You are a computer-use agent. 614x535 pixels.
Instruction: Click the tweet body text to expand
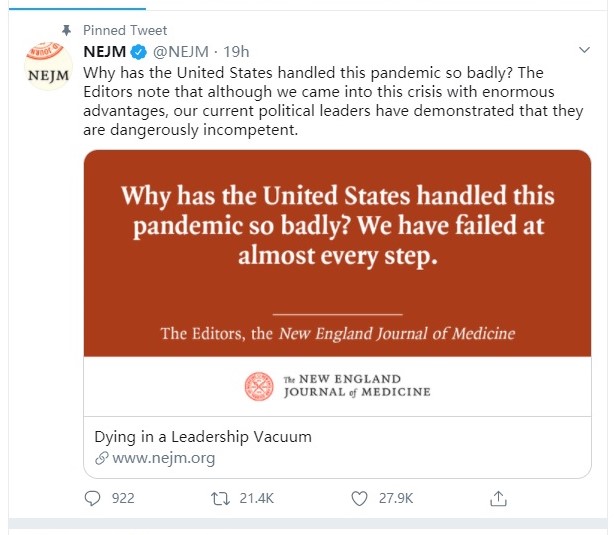330,102
